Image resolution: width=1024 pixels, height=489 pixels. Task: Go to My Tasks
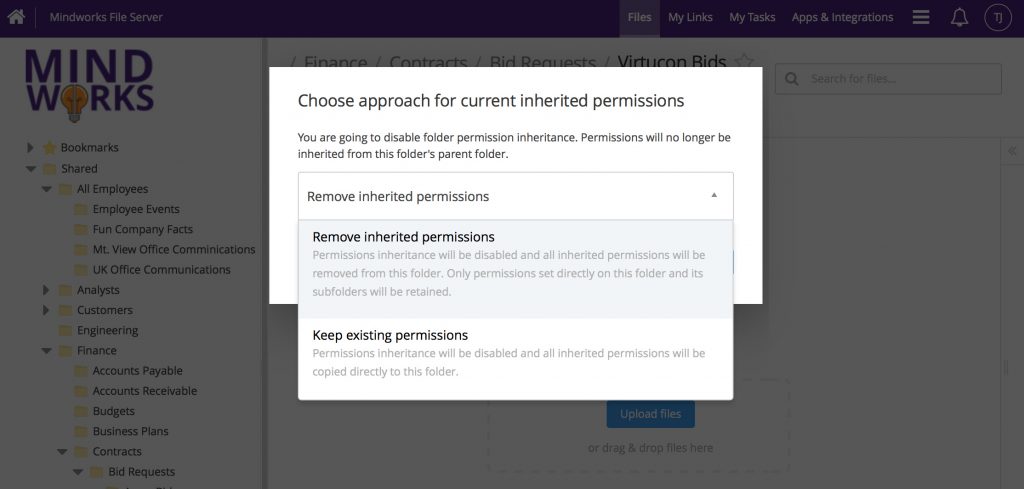click(x=752, y=17)
